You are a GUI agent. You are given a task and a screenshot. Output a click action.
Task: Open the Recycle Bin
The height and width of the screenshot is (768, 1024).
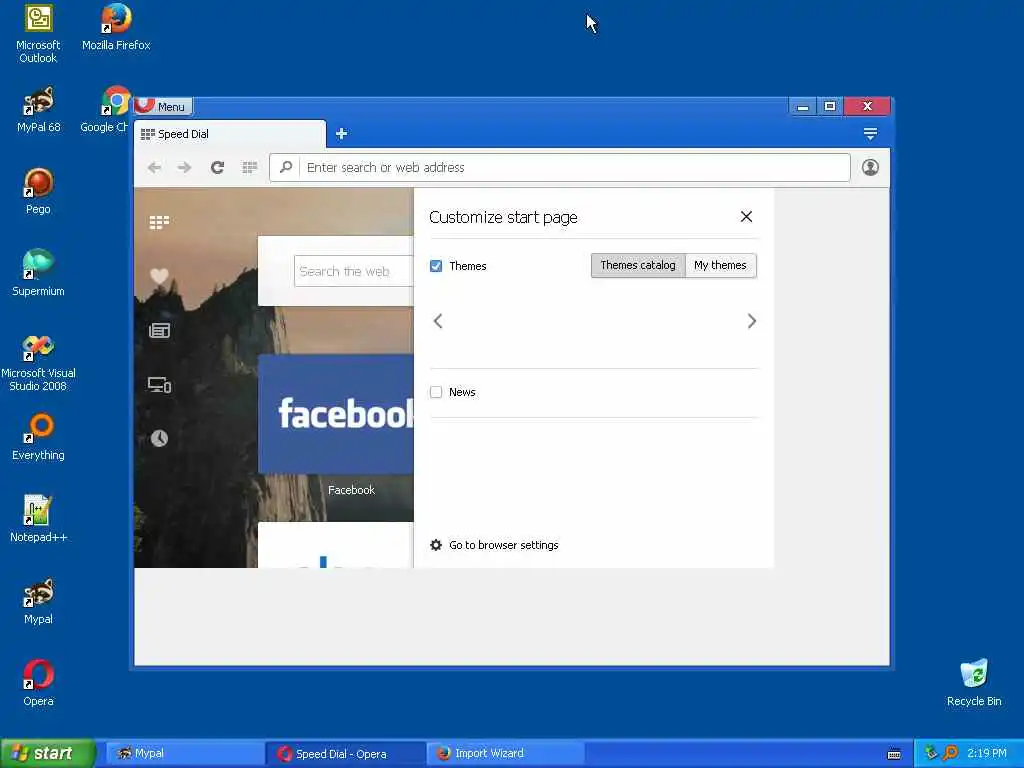click(974, 683)
